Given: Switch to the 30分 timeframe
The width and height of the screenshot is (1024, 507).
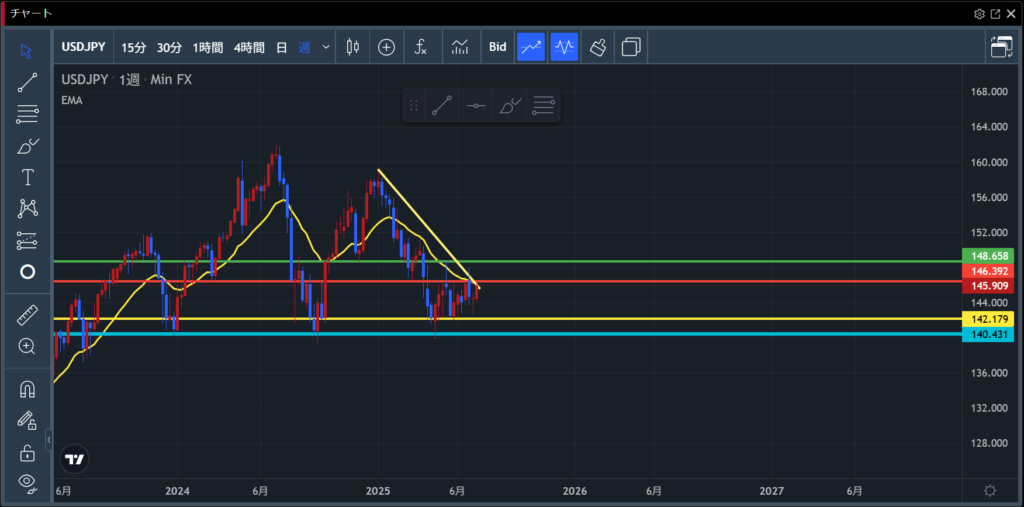Looking at the screenshot, I should click(x=169, y=47).
